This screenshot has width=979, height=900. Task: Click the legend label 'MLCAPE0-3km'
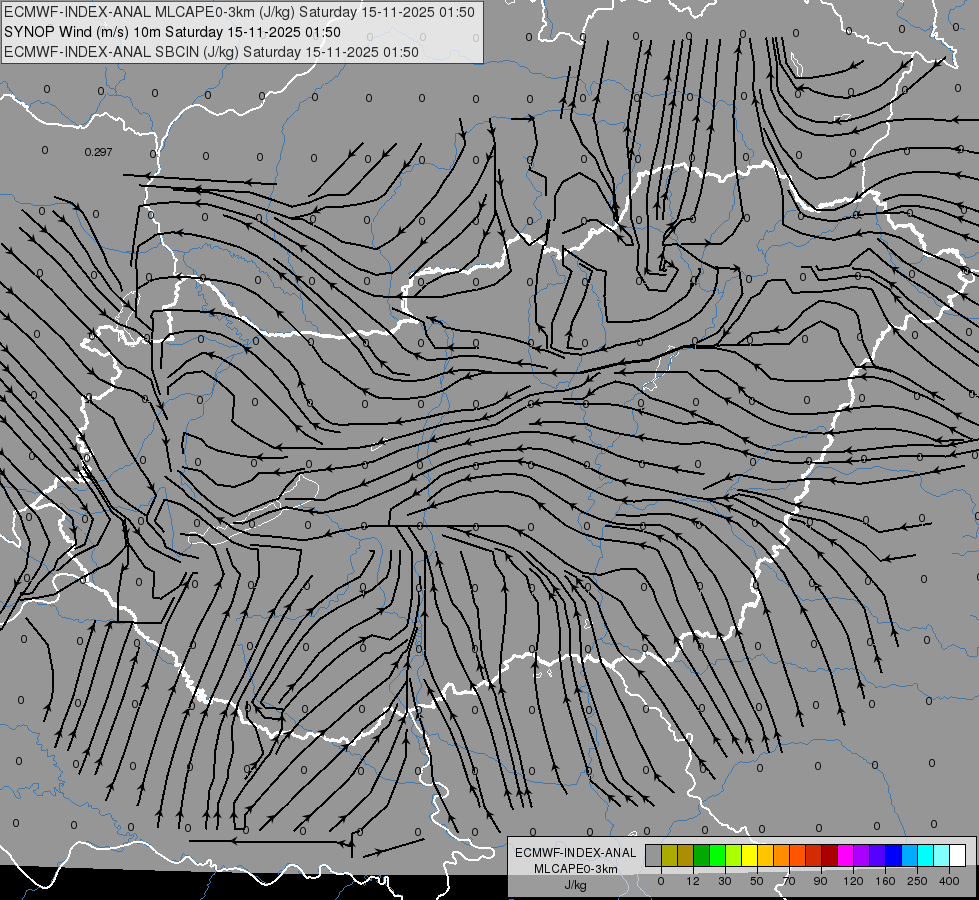pos(576,869)
